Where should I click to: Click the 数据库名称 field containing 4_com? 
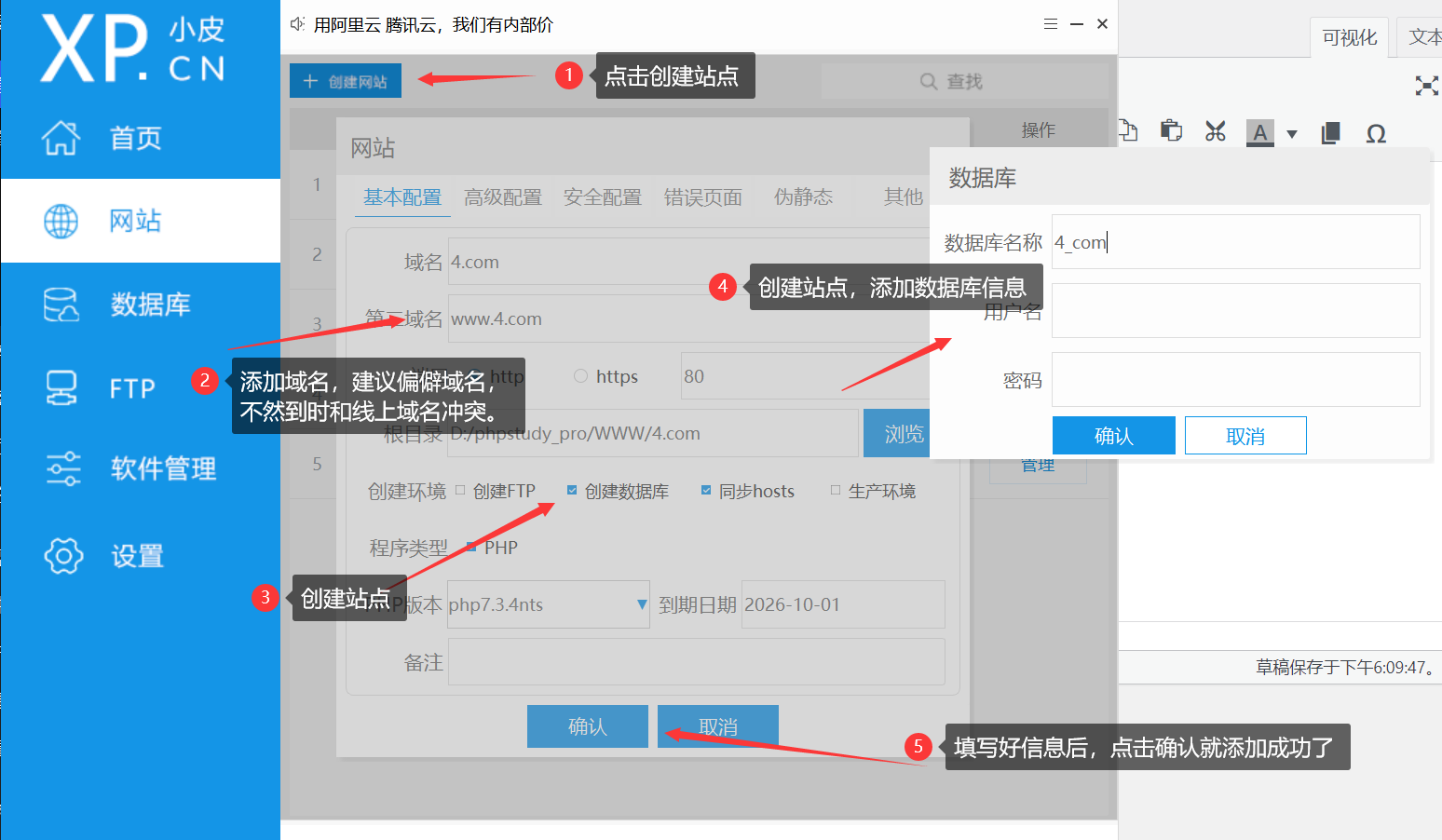[1235, 242]
